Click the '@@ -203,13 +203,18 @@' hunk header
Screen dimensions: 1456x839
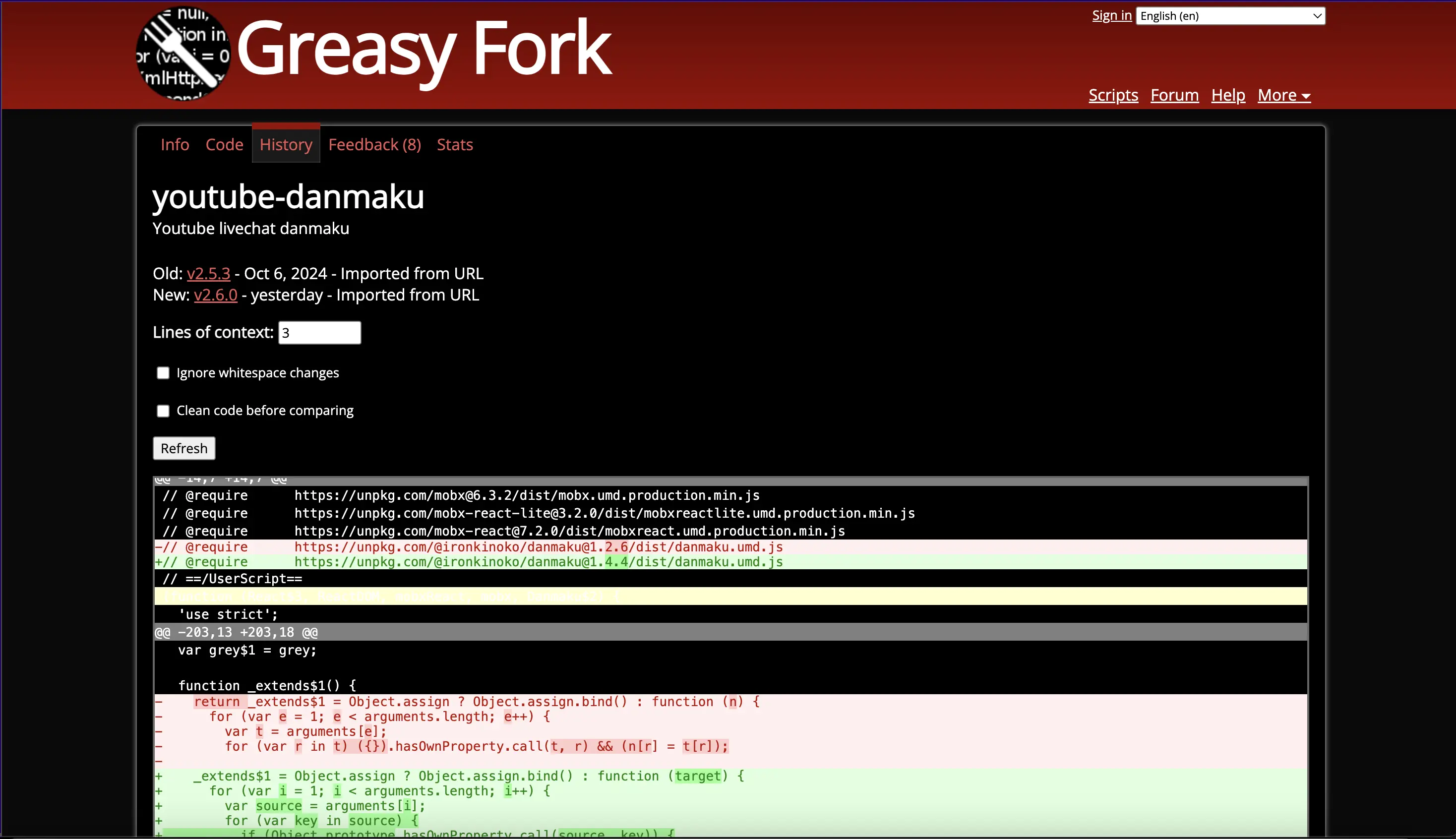click(x=730, y=632)
